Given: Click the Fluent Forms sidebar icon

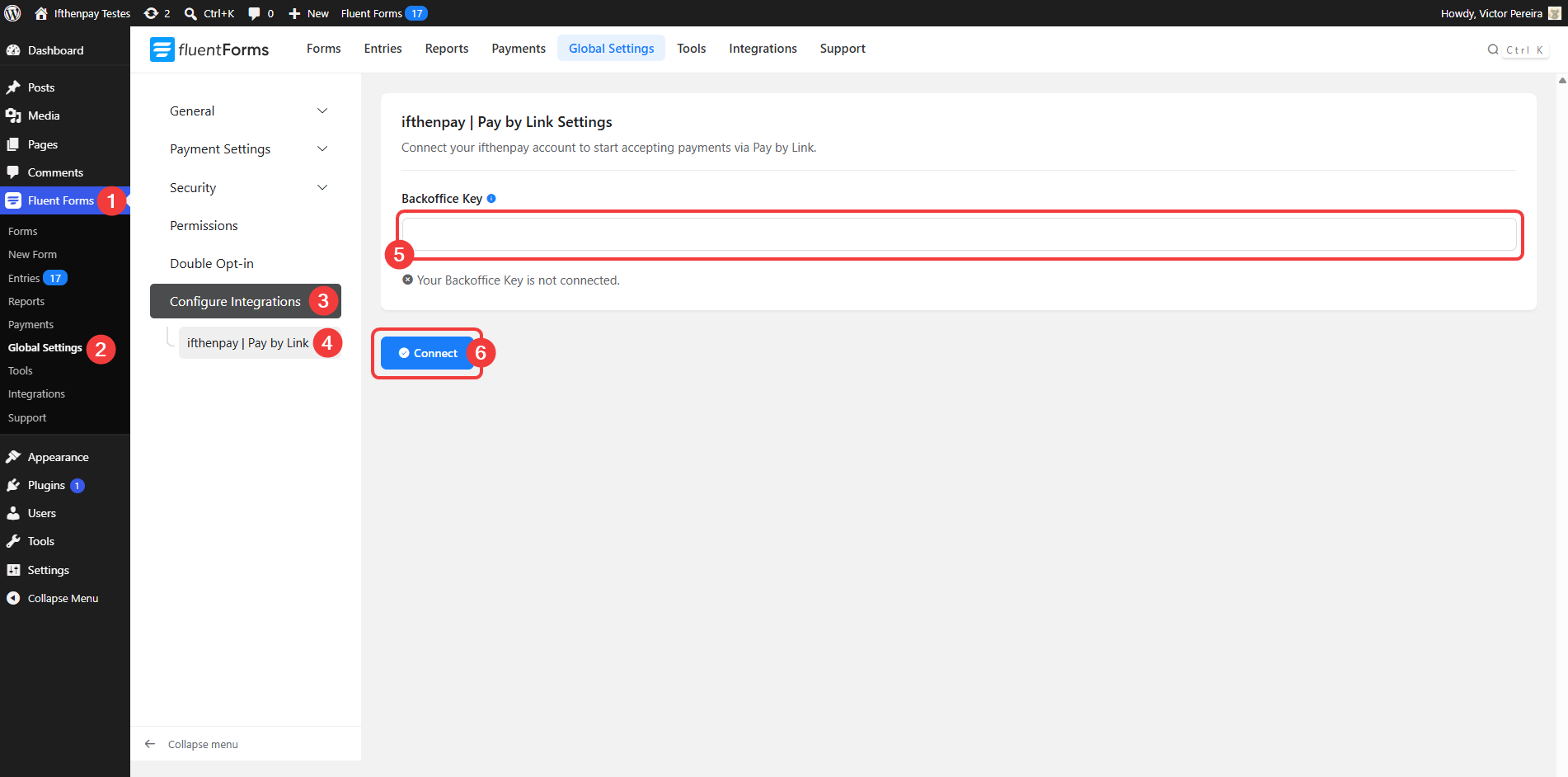Looking at the screenshot, I should (13, 200).
